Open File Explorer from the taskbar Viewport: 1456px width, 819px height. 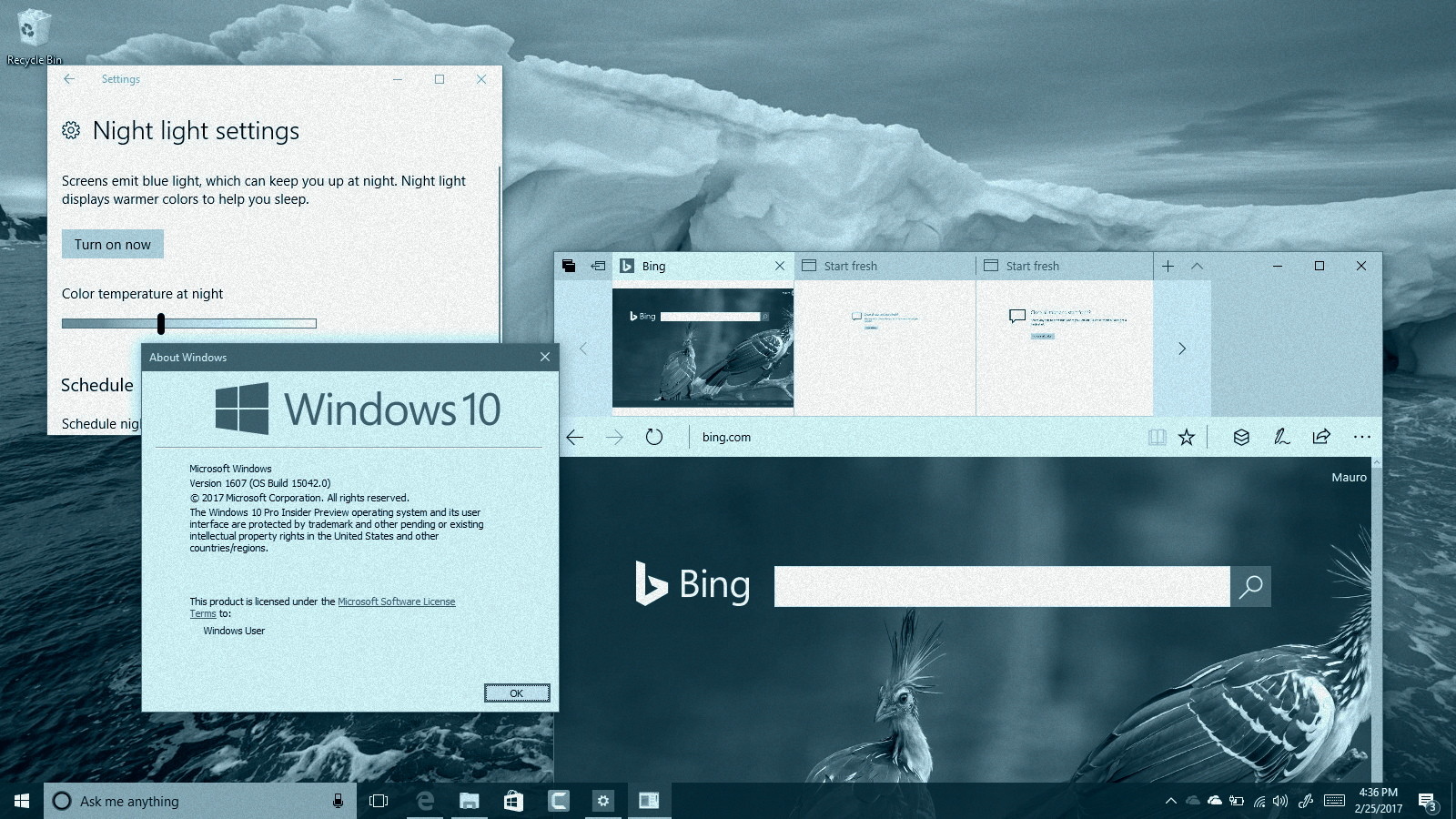click(x=469, y=801)
